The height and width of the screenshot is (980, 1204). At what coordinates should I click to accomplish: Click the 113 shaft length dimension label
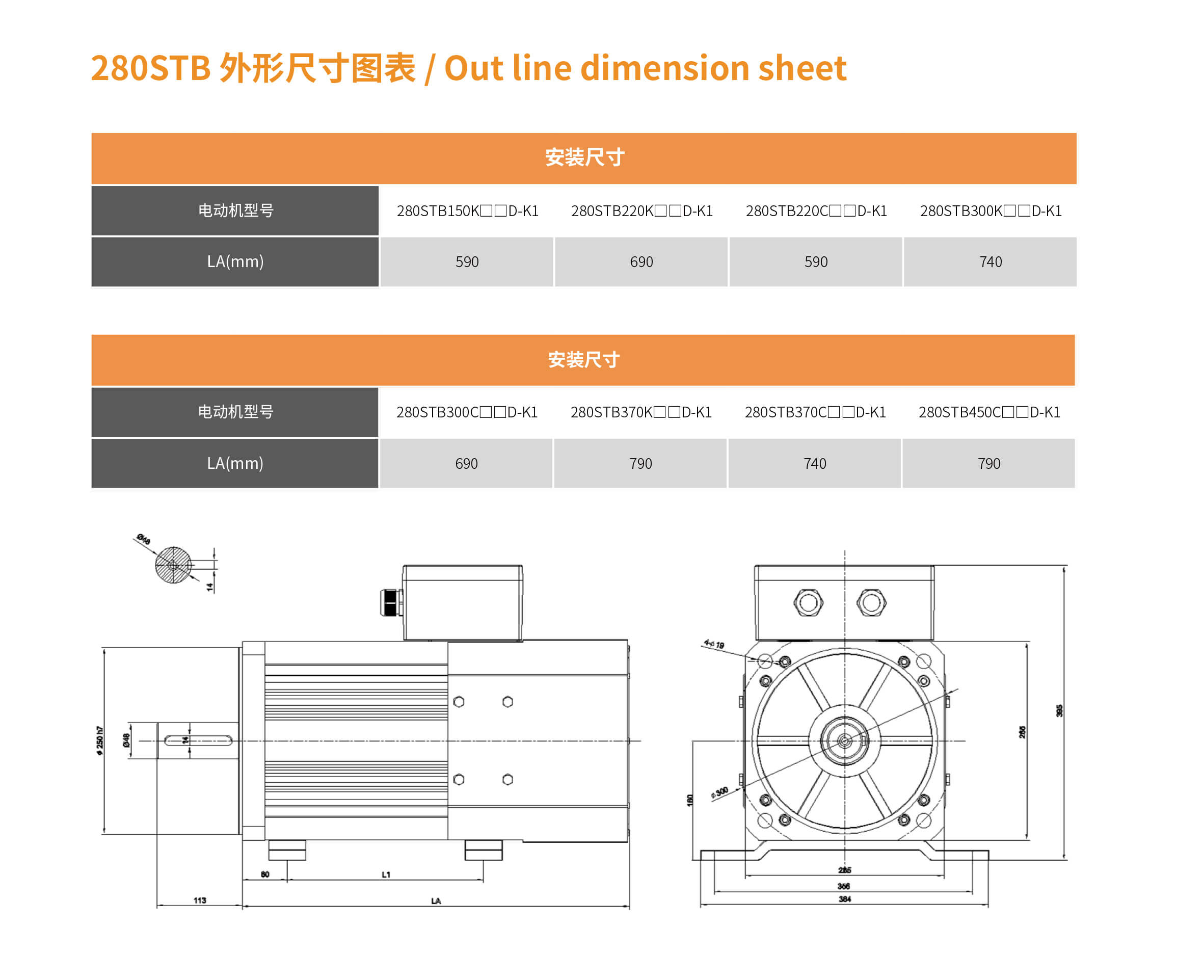pyautogui.click(x=200, y=900)
